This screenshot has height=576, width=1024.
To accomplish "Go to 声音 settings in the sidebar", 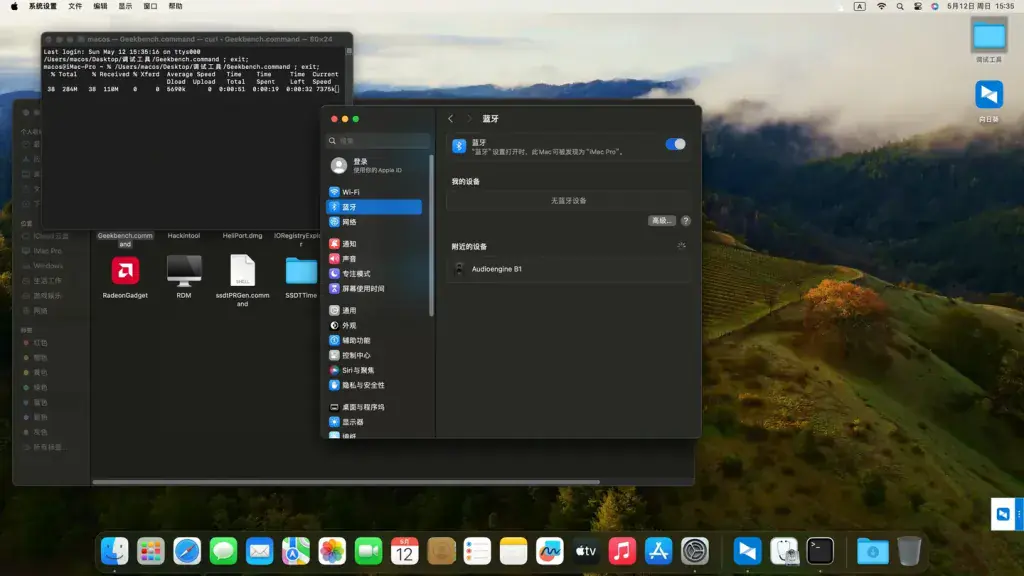I will coord(374,259).
